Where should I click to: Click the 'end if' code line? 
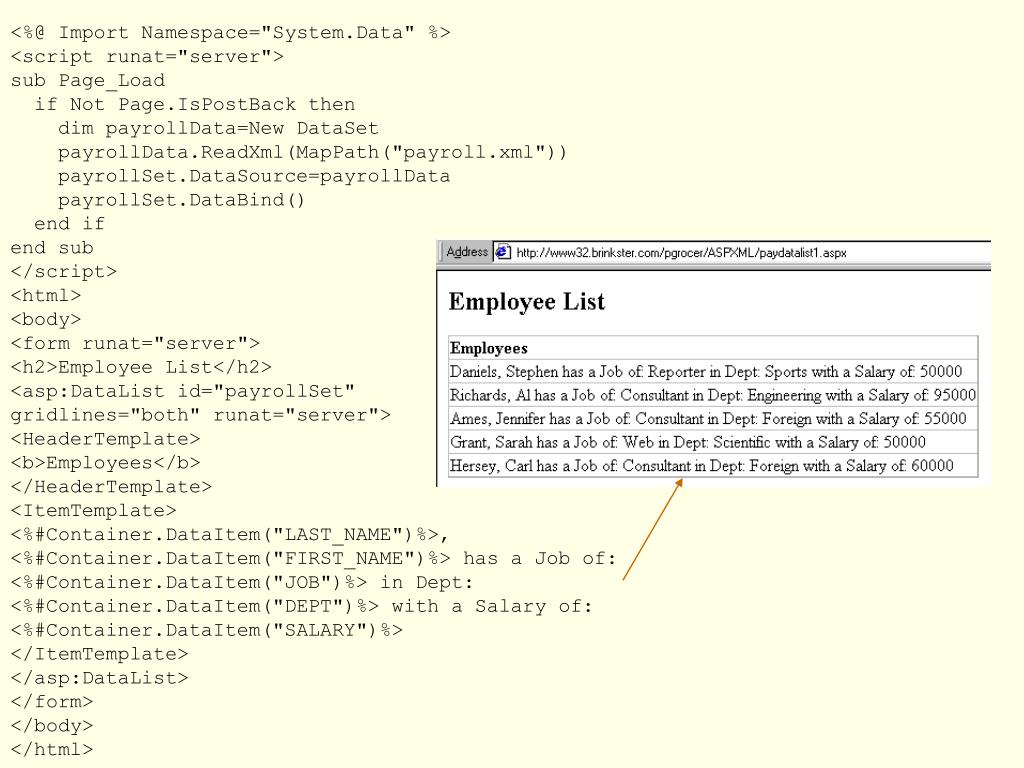click(x=69, y=224)
